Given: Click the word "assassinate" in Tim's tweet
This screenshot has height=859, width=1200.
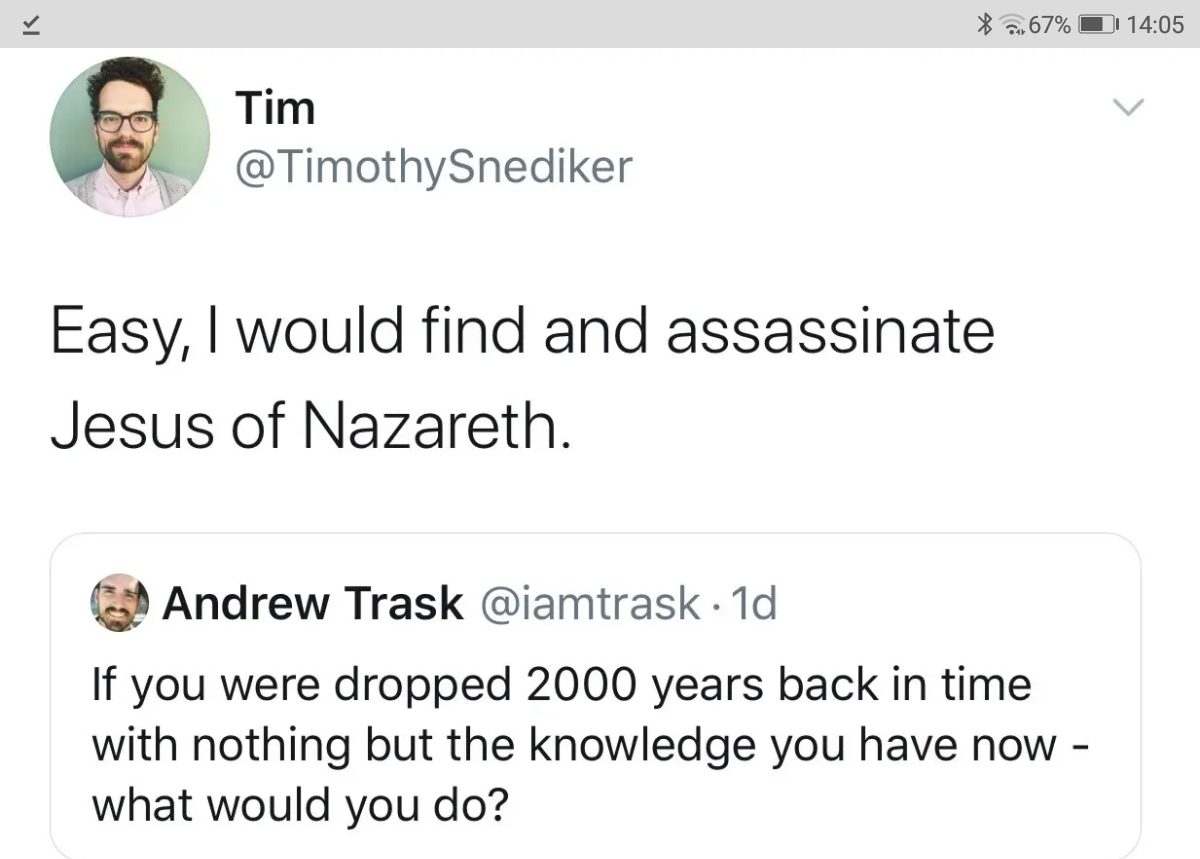Looking at the screenshot, I should [x=829, y=333].
